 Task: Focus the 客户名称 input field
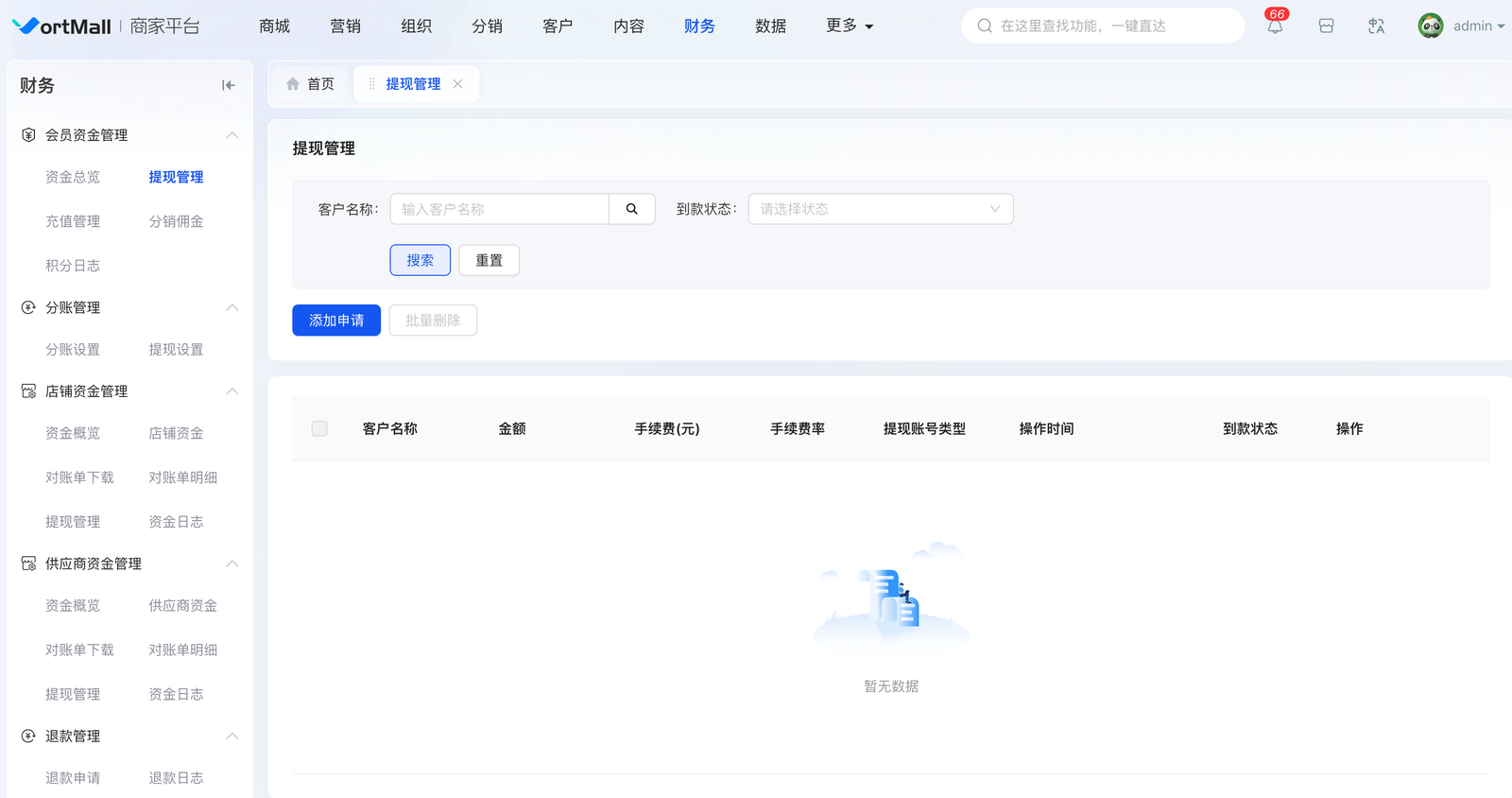(499, 209)
